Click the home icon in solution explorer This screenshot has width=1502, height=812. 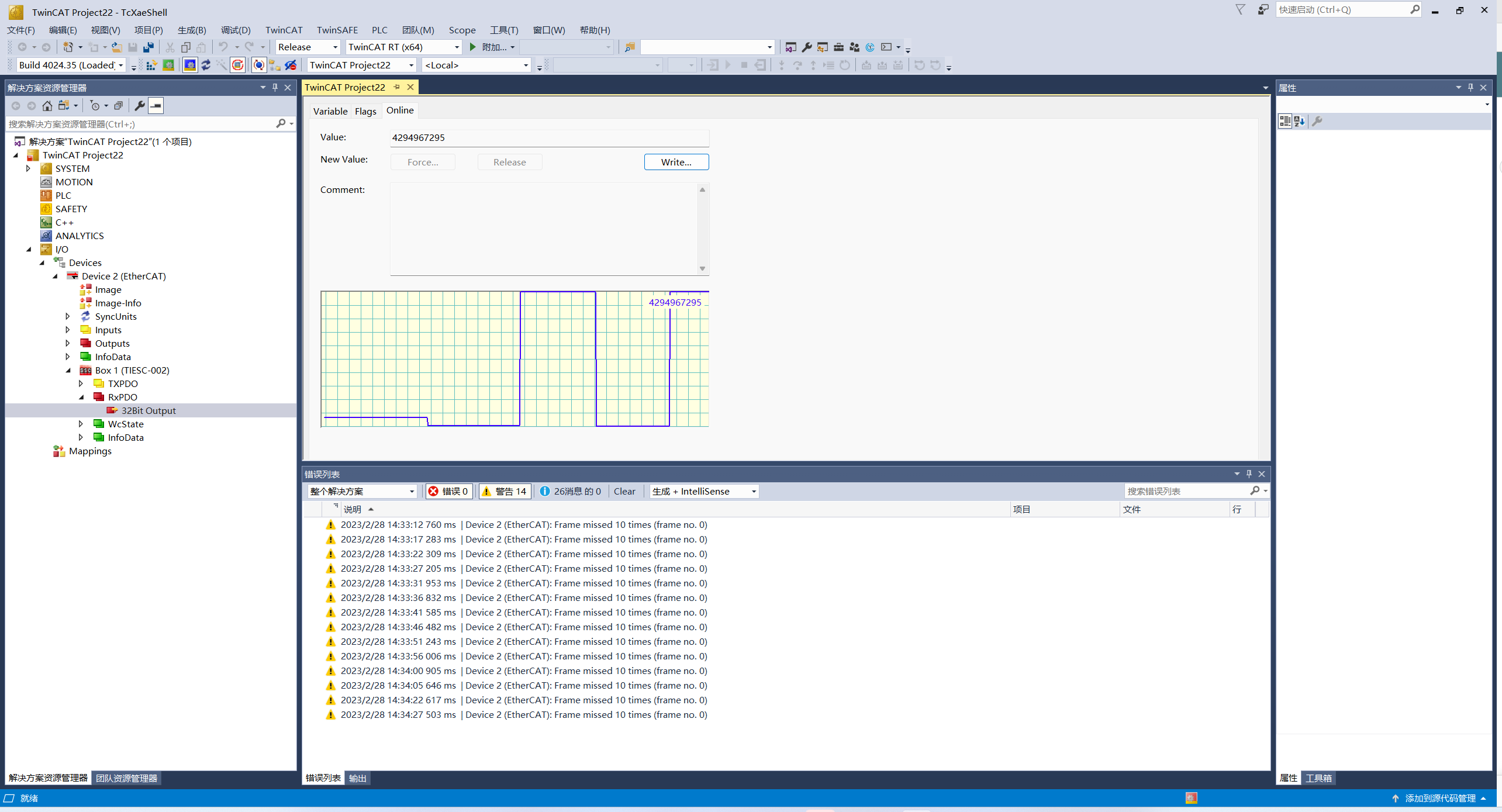click(x=47, y=106)
